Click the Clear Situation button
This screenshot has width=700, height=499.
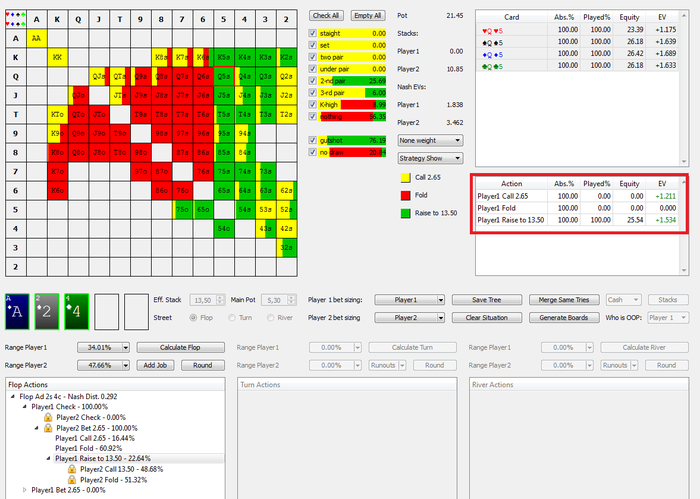[487, 317]
